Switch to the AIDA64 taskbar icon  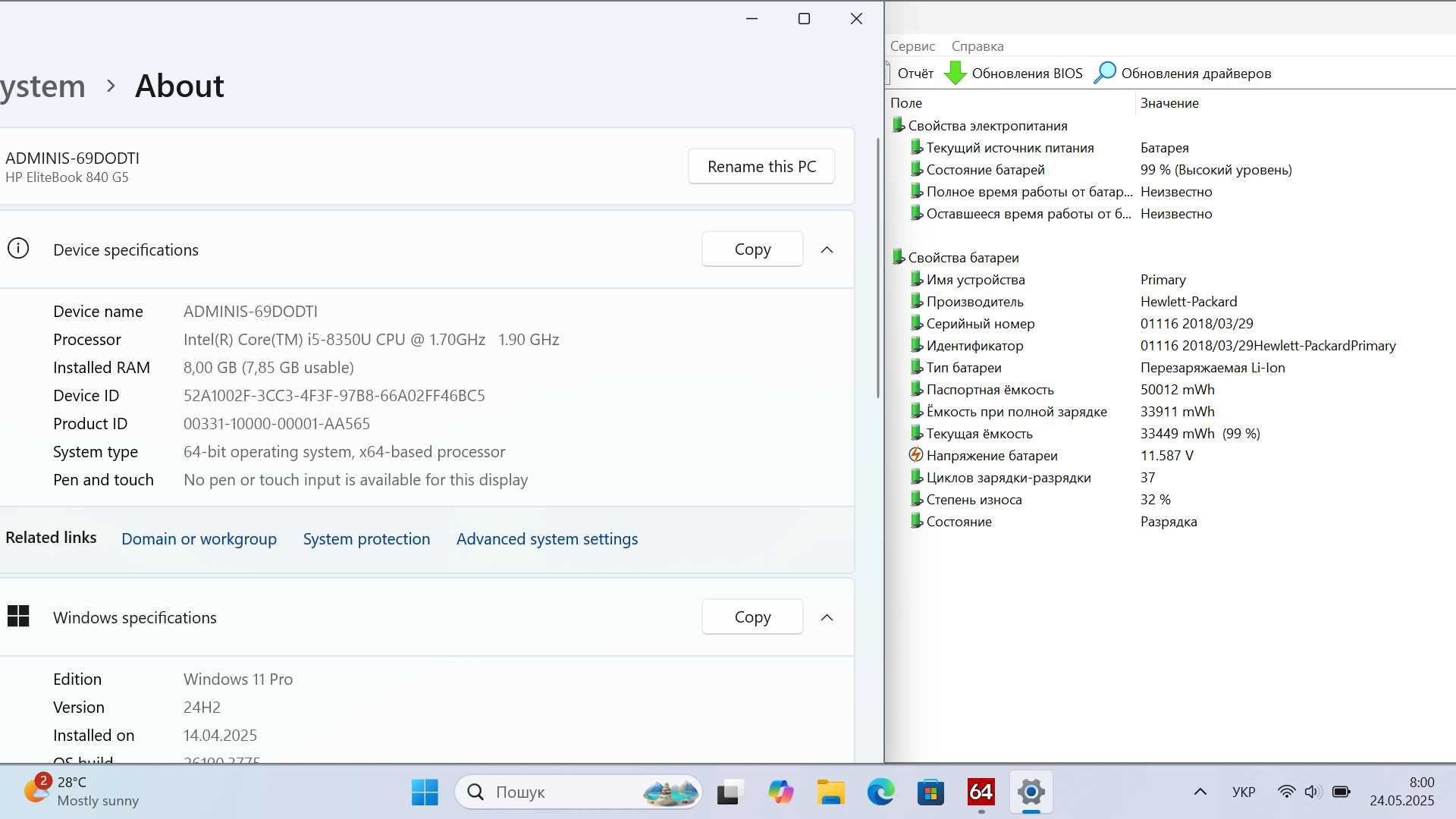click(981, 792)
